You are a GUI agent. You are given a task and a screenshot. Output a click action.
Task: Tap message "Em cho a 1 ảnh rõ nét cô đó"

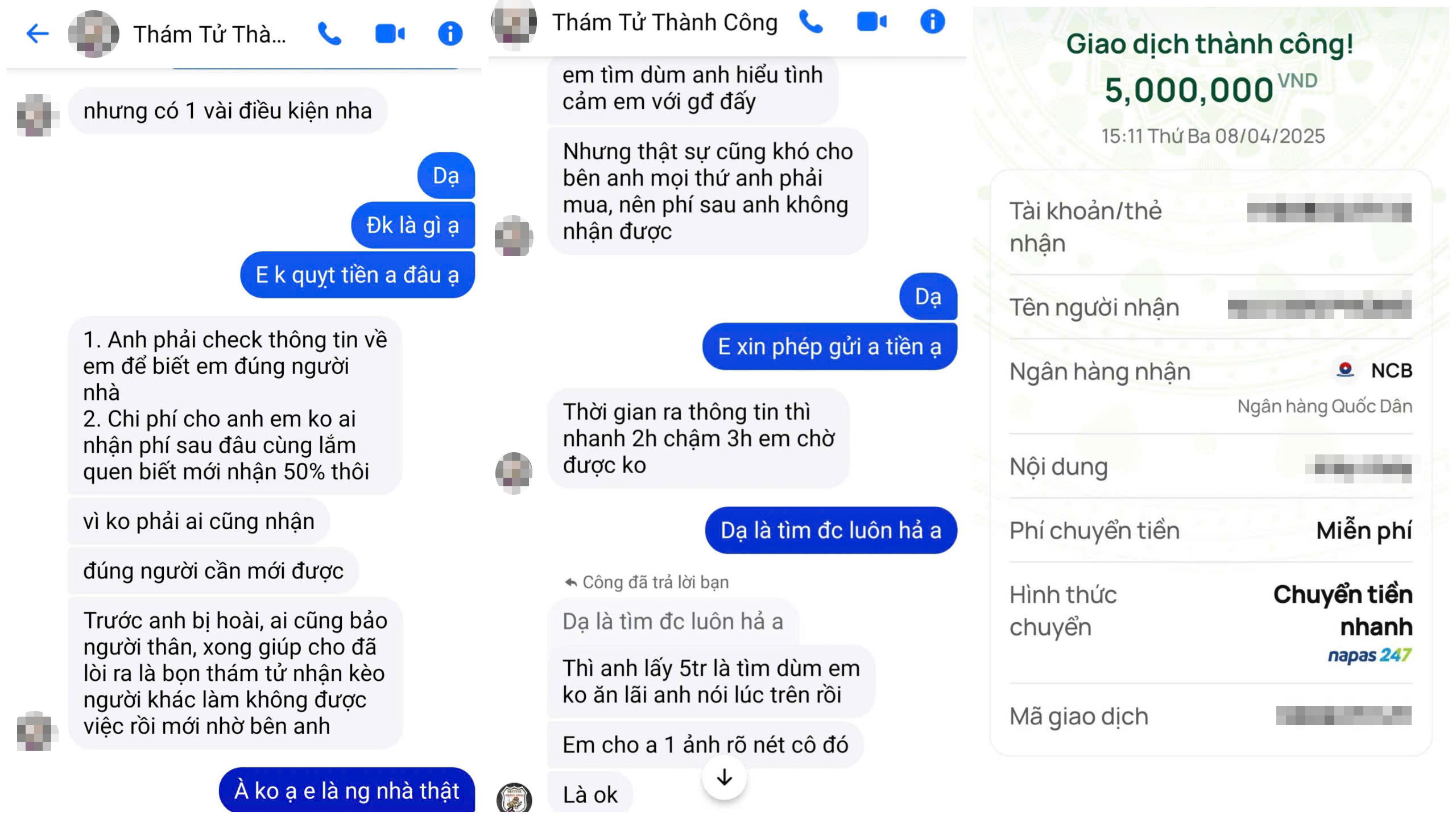tap(705, 744)
